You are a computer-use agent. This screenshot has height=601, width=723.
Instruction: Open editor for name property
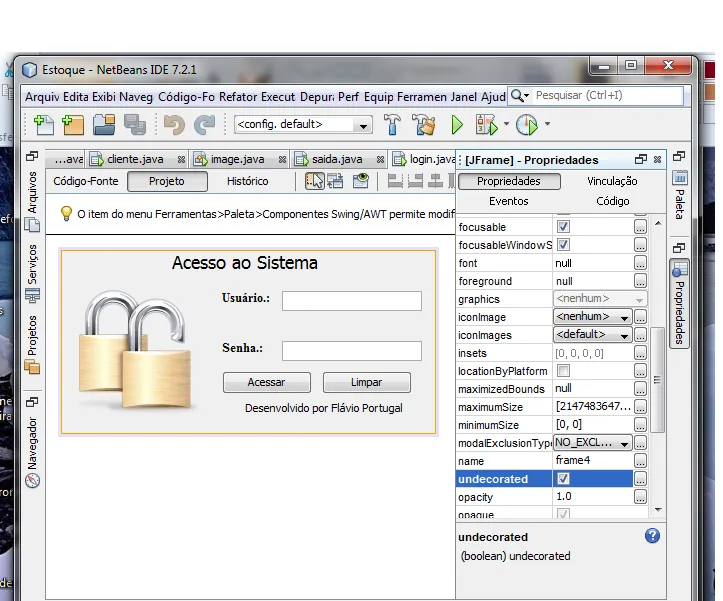640,460
